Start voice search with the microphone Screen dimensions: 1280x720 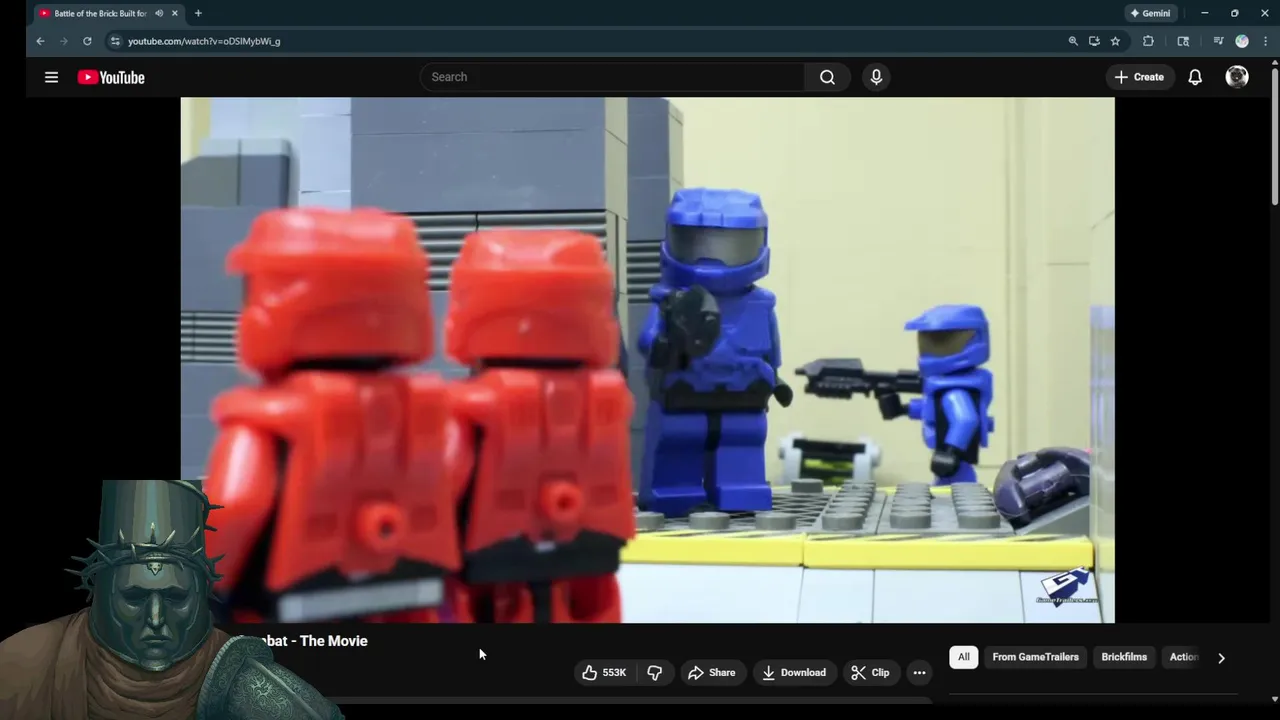click(x=876, y=77)
